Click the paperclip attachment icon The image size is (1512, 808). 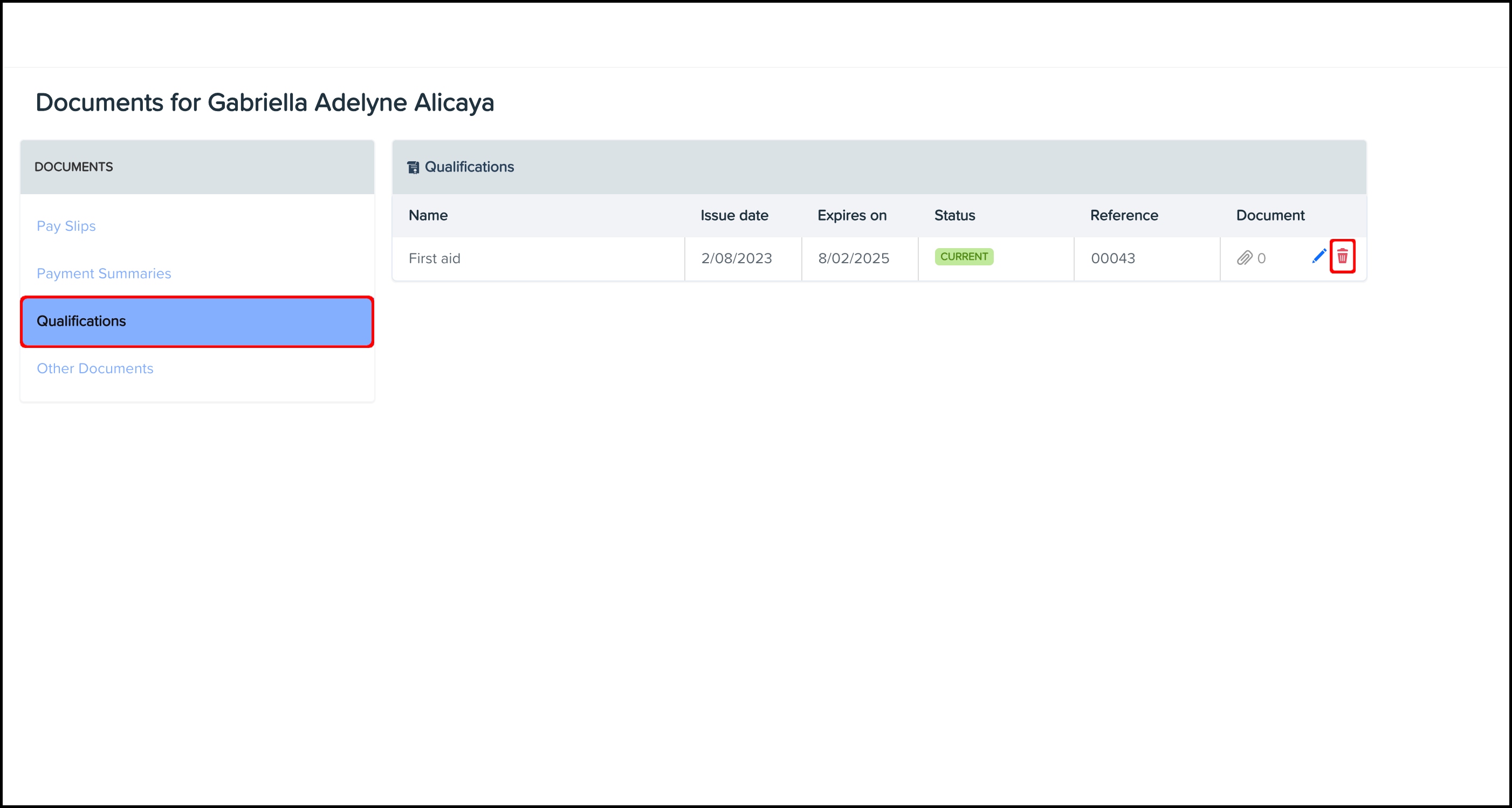[x=1244, y=258]
